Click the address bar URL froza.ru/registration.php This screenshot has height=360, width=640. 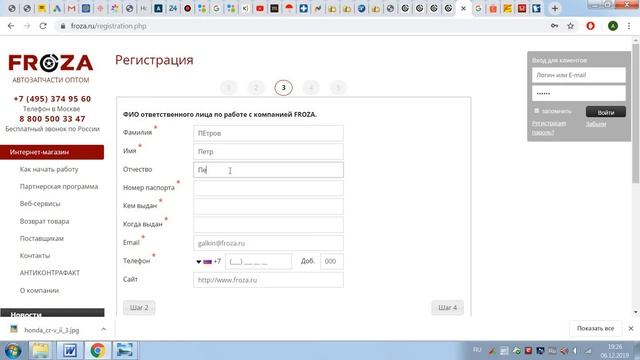click(x=109, y=26)
